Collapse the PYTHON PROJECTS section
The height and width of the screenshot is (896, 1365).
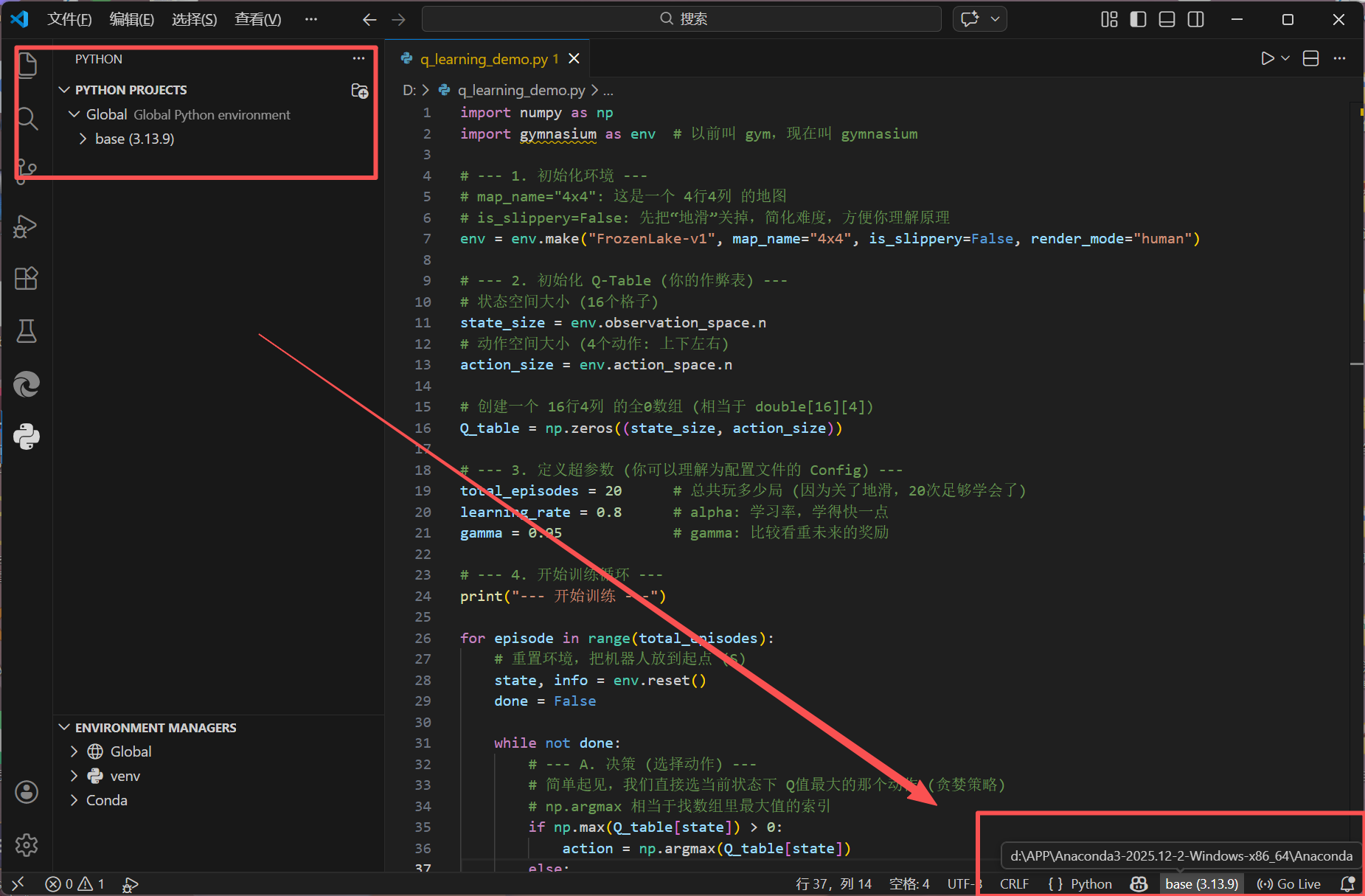65,90
